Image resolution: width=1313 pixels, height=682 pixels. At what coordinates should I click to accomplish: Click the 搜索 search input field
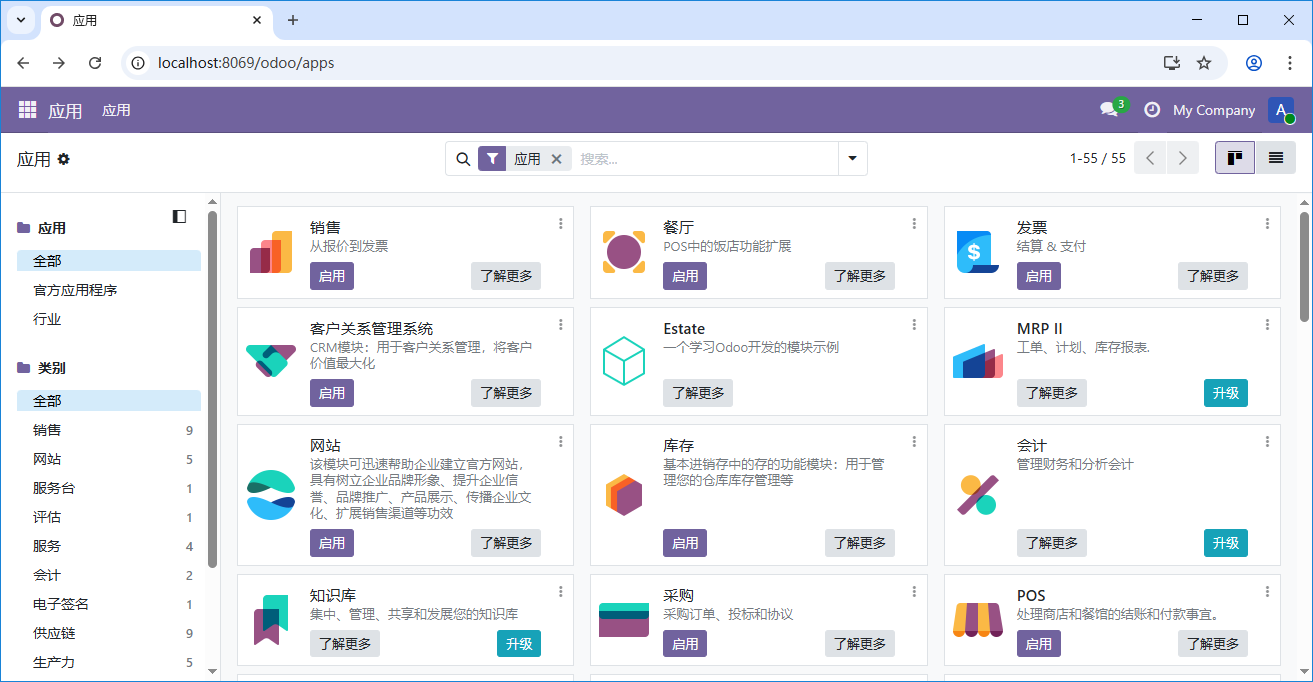pyautogui.click(x=705, y=159)
